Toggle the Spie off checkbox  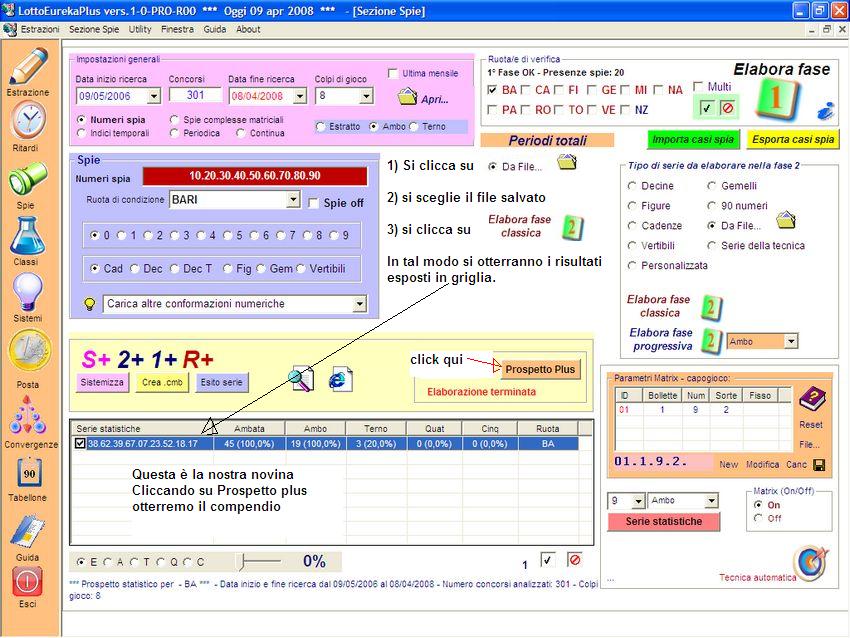[x=314, y=203]
